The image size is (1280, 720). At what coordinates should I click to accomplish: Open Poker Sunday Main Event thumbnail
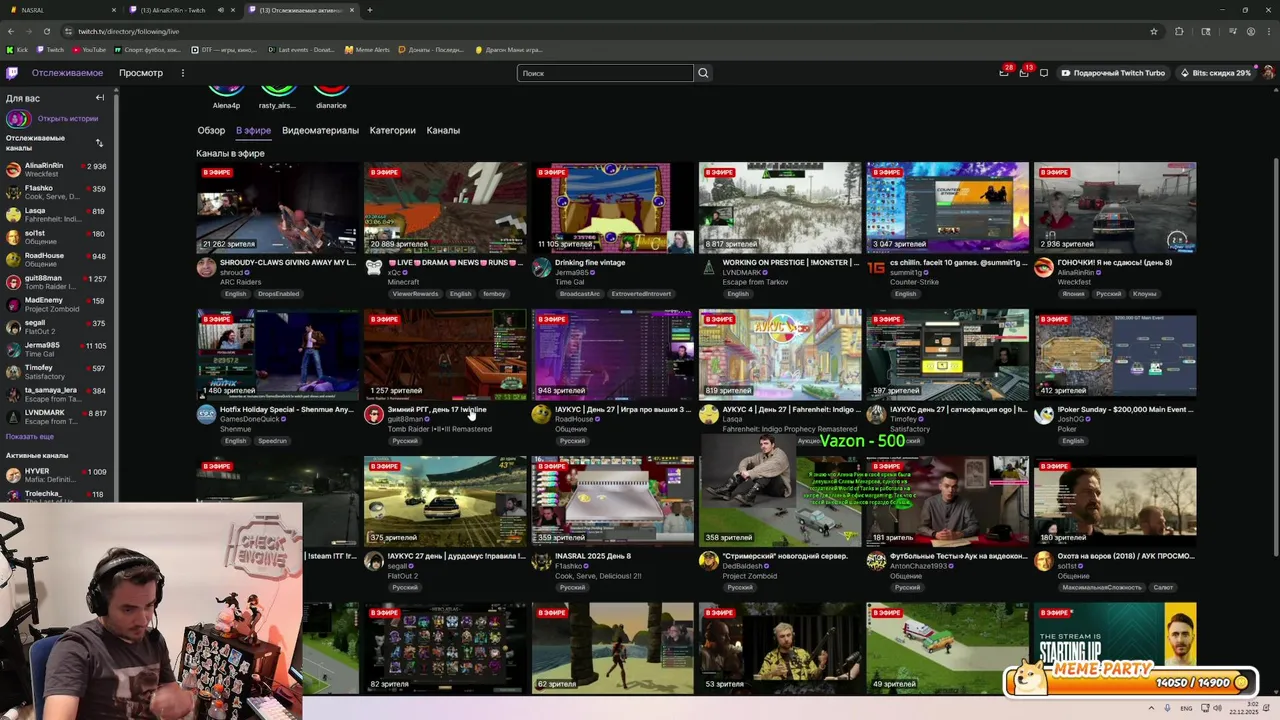point(1115,354)
